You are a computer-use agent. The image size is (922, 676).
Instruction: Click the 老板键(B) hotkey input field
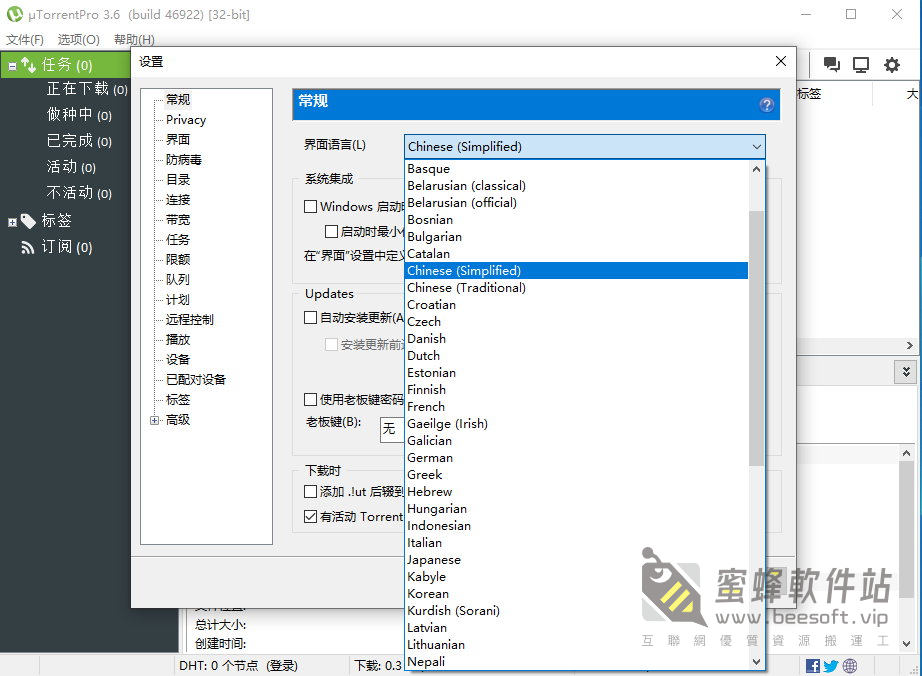393,429
